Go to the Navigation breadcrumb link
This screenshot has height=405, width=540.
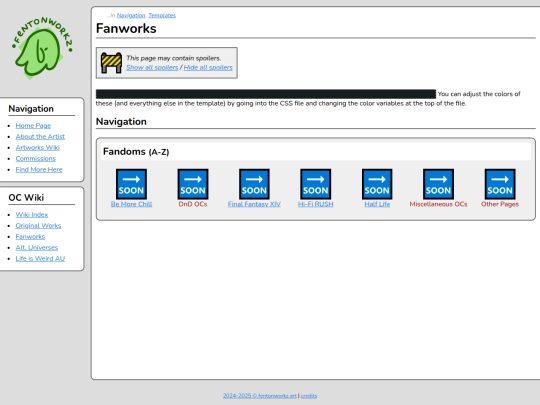131,15
